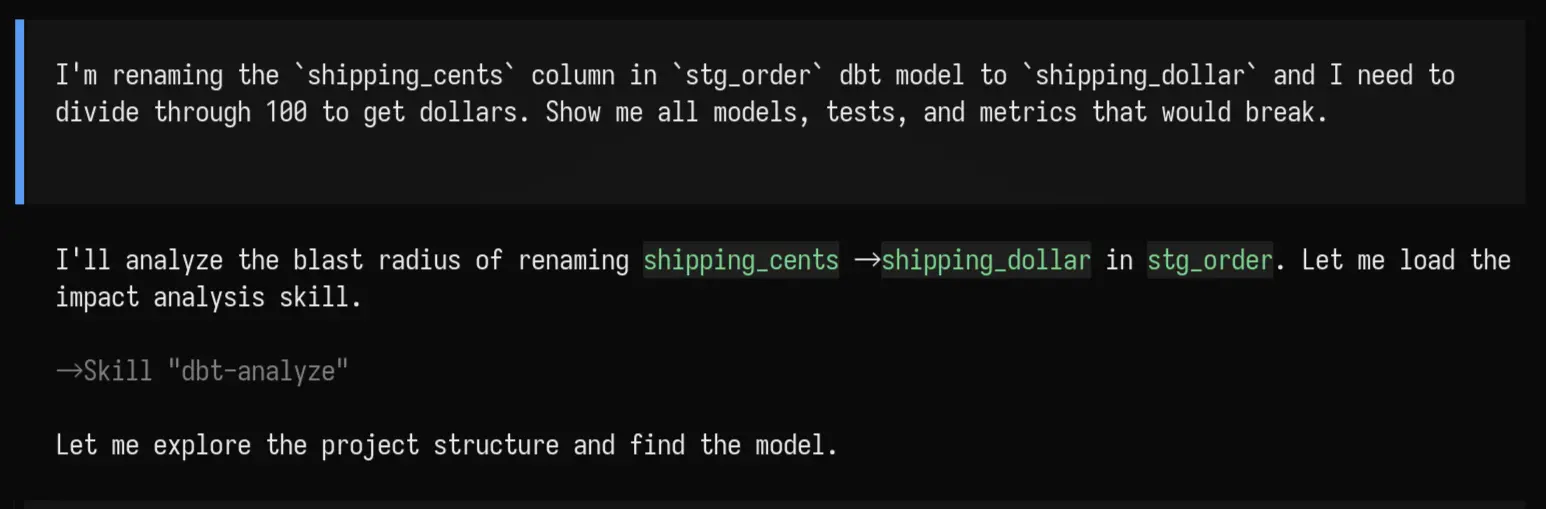Click the green stg_order code highlight
Image resolution: width=1546 pixels, height=509 pixels.
(1210, 261)
